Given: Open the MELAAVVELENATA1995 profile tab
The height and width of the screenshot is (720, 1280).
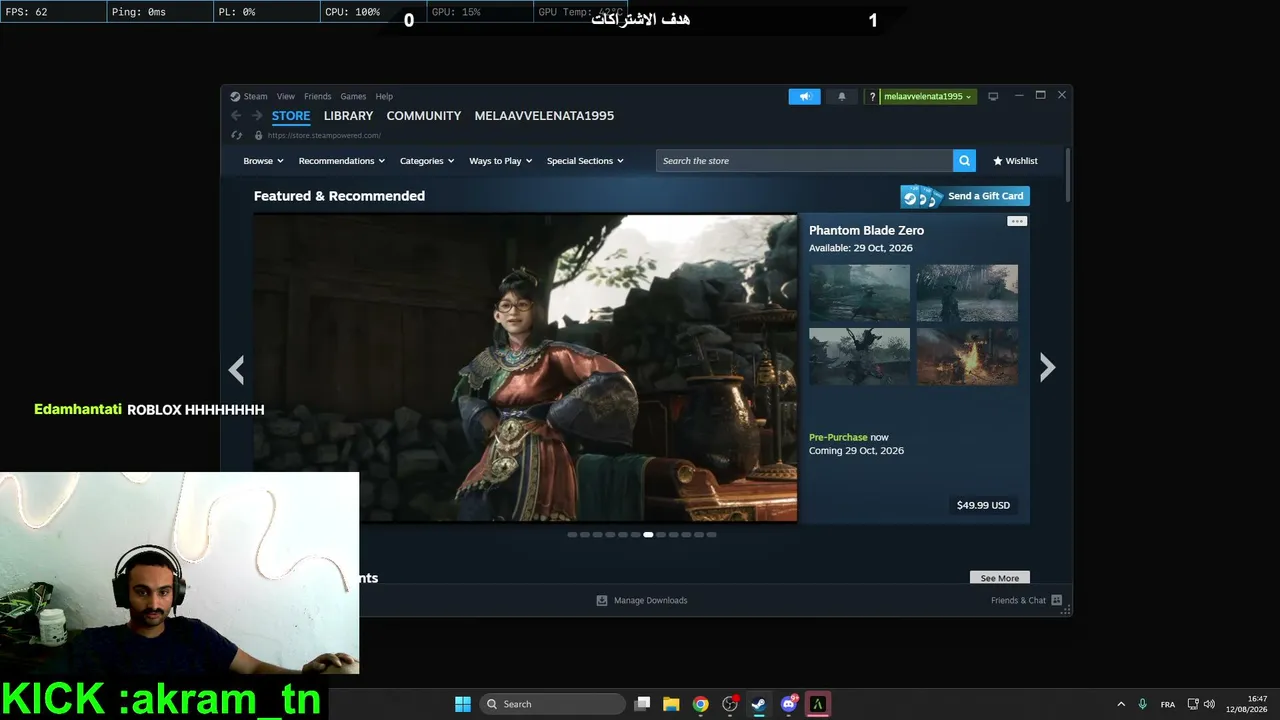Looking at the screenshot, I should click(x=544, y=116).
